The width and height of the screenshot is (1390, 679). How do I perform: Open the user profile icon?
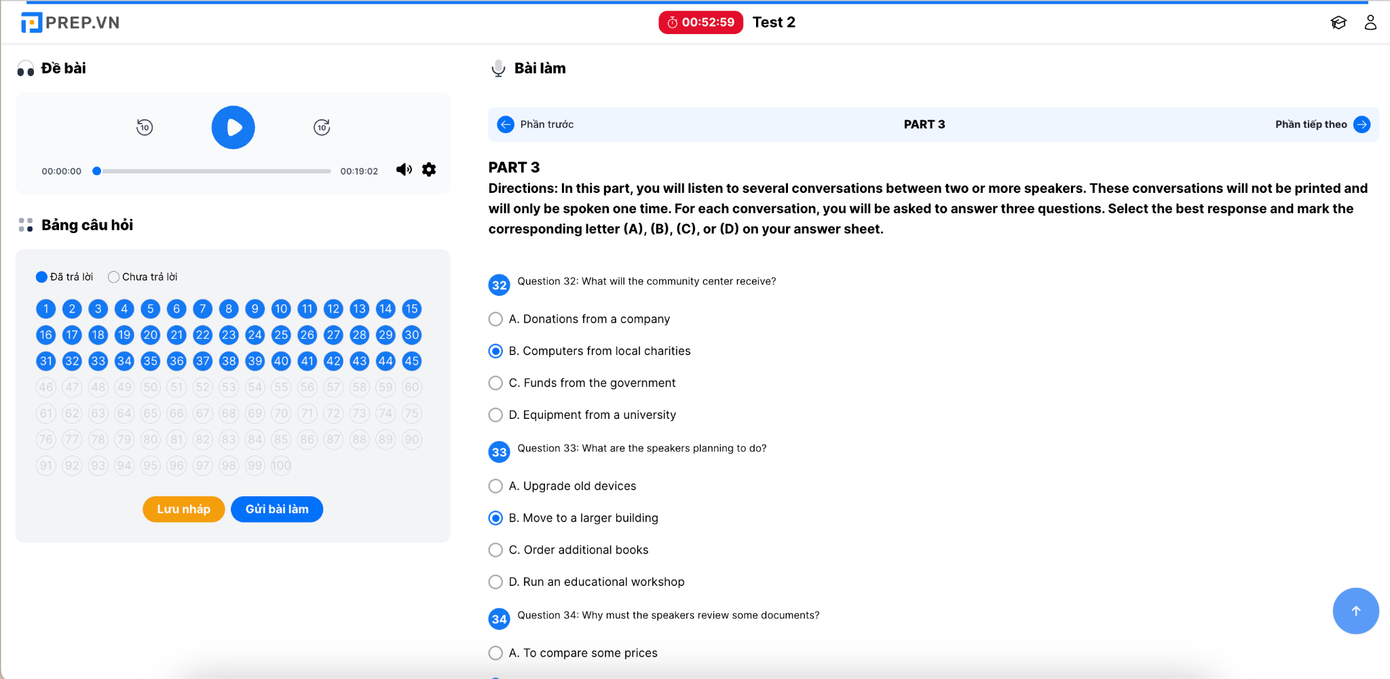pos(1370,23)
